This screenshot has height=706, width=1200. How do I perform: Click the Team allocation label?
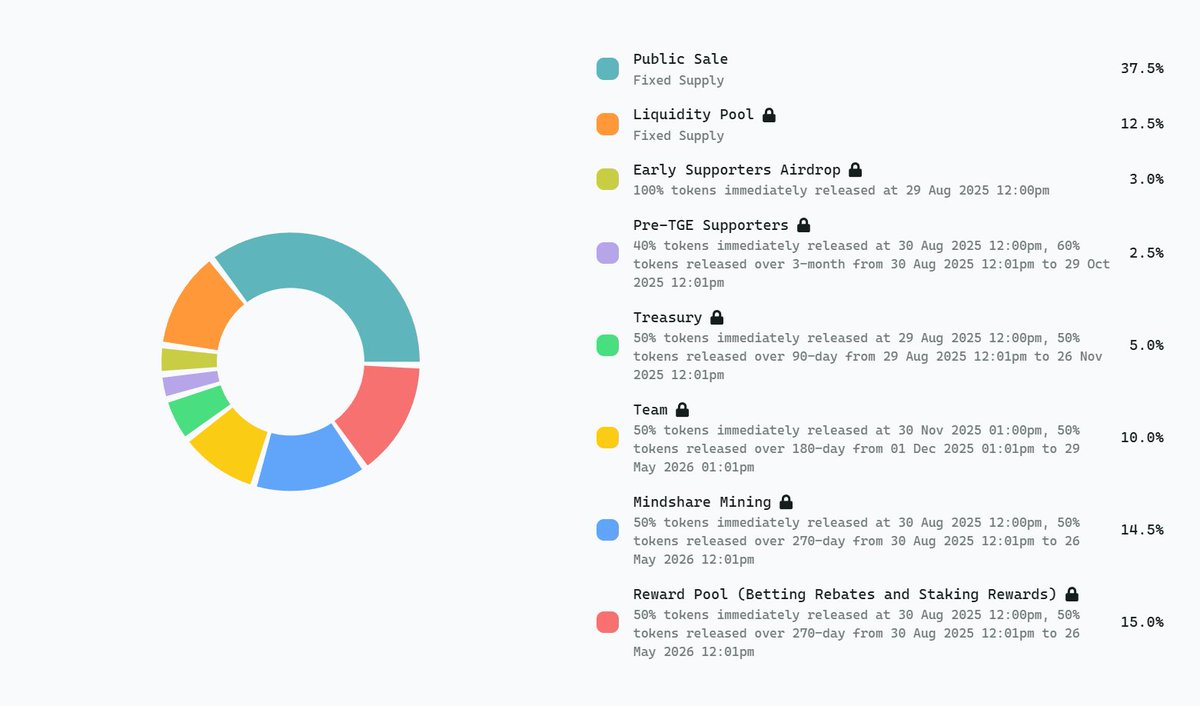coord(650,410)
